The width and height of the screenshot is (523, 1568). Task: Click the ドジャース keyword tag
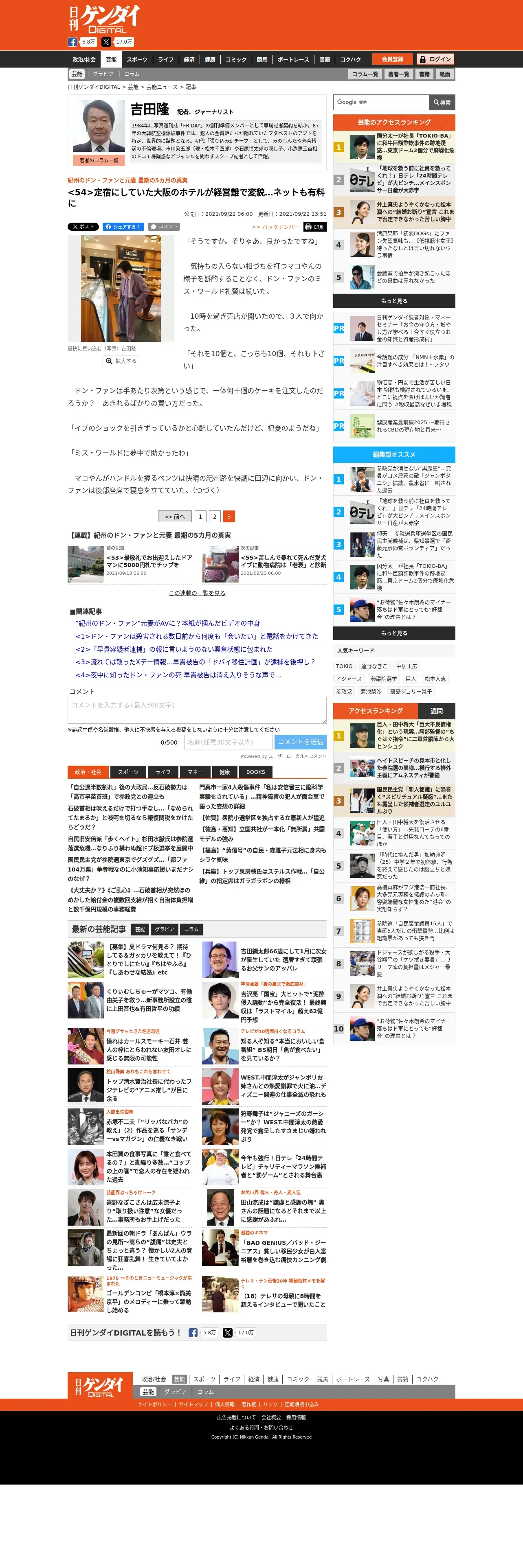pyautogui.click(x=349, y=679)
